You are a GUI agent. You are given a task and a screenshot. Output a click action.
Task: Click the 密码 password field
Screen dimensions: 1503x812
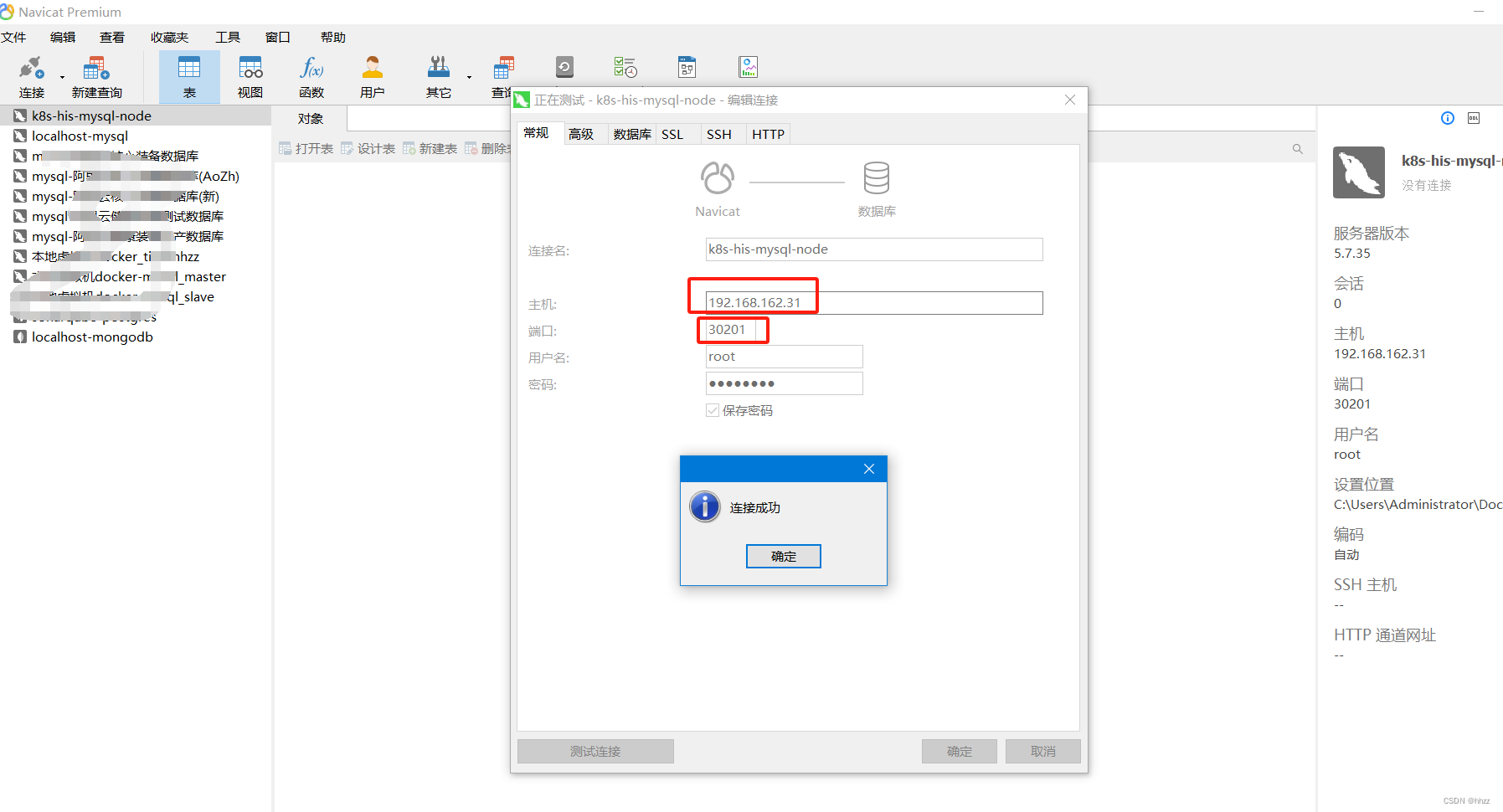click(784, 383)
